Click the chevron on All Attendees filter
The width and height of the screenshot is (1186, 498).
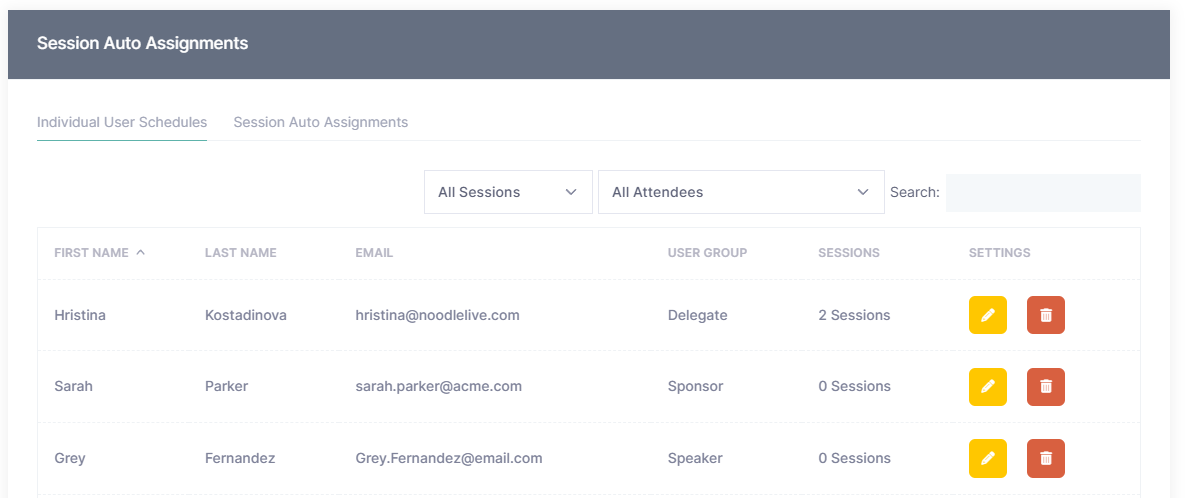(x=864, y=192)
